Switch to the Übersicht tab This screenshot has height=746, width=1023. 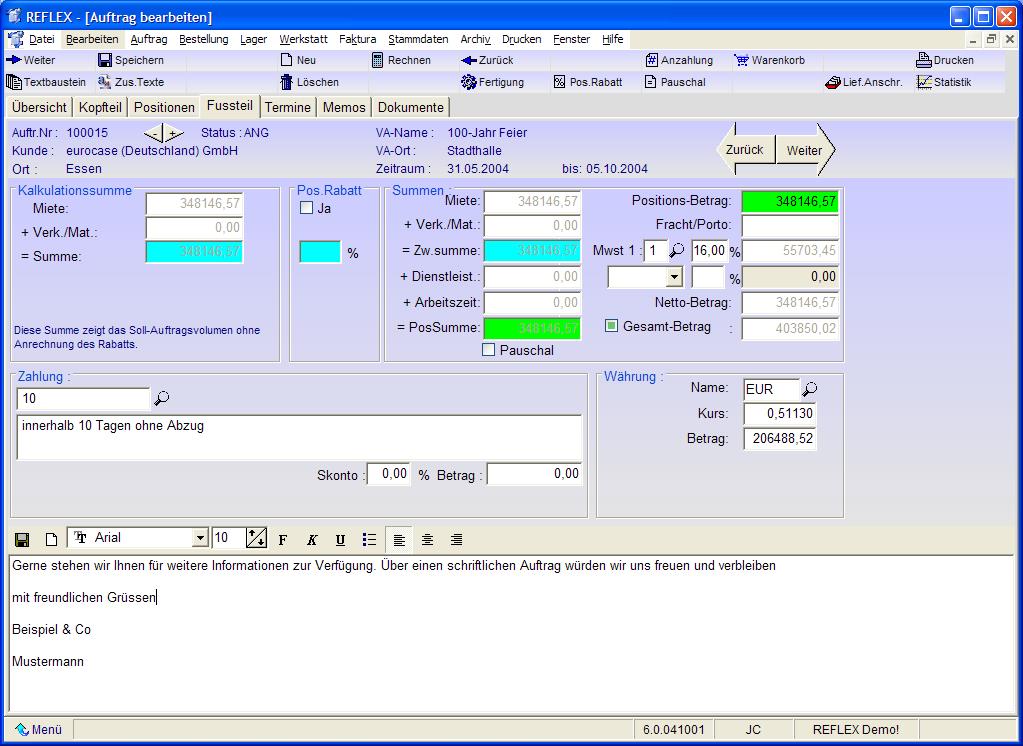39,107
